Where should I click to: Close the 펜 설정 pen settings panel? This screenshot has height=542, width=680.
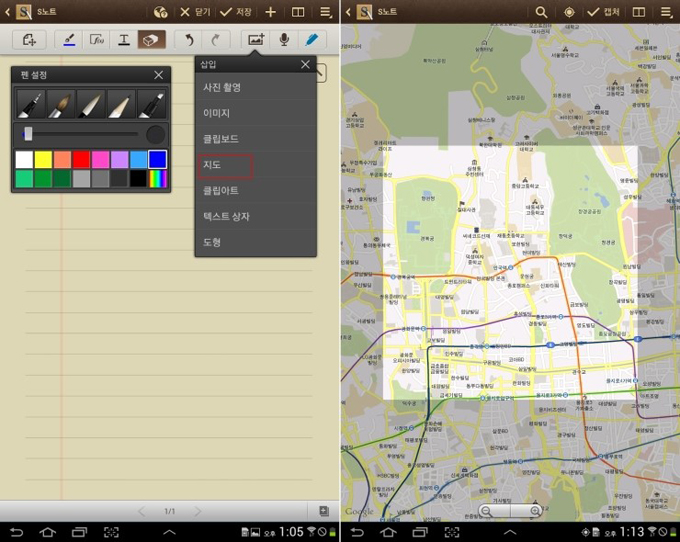click(x=158, y=75)
